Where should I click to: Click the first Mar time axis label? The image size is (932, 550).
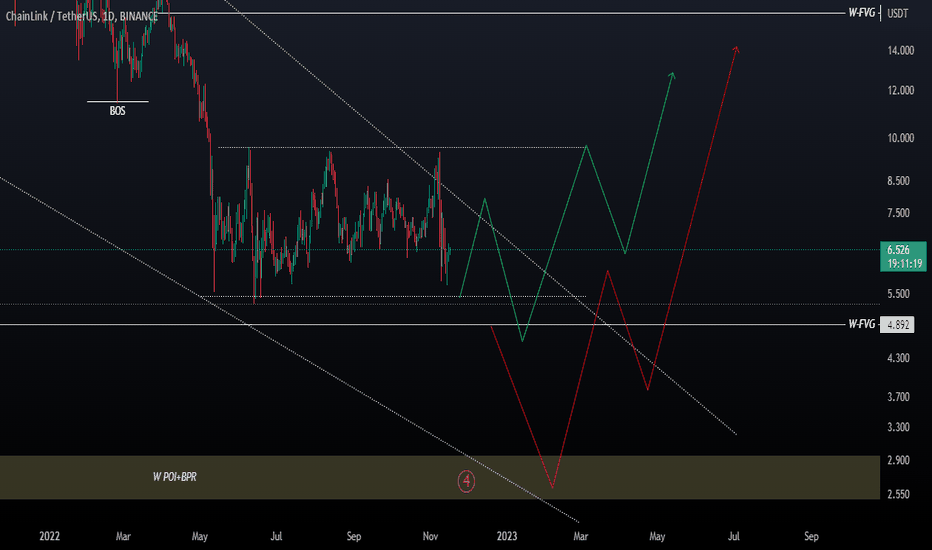click(123, 536)
